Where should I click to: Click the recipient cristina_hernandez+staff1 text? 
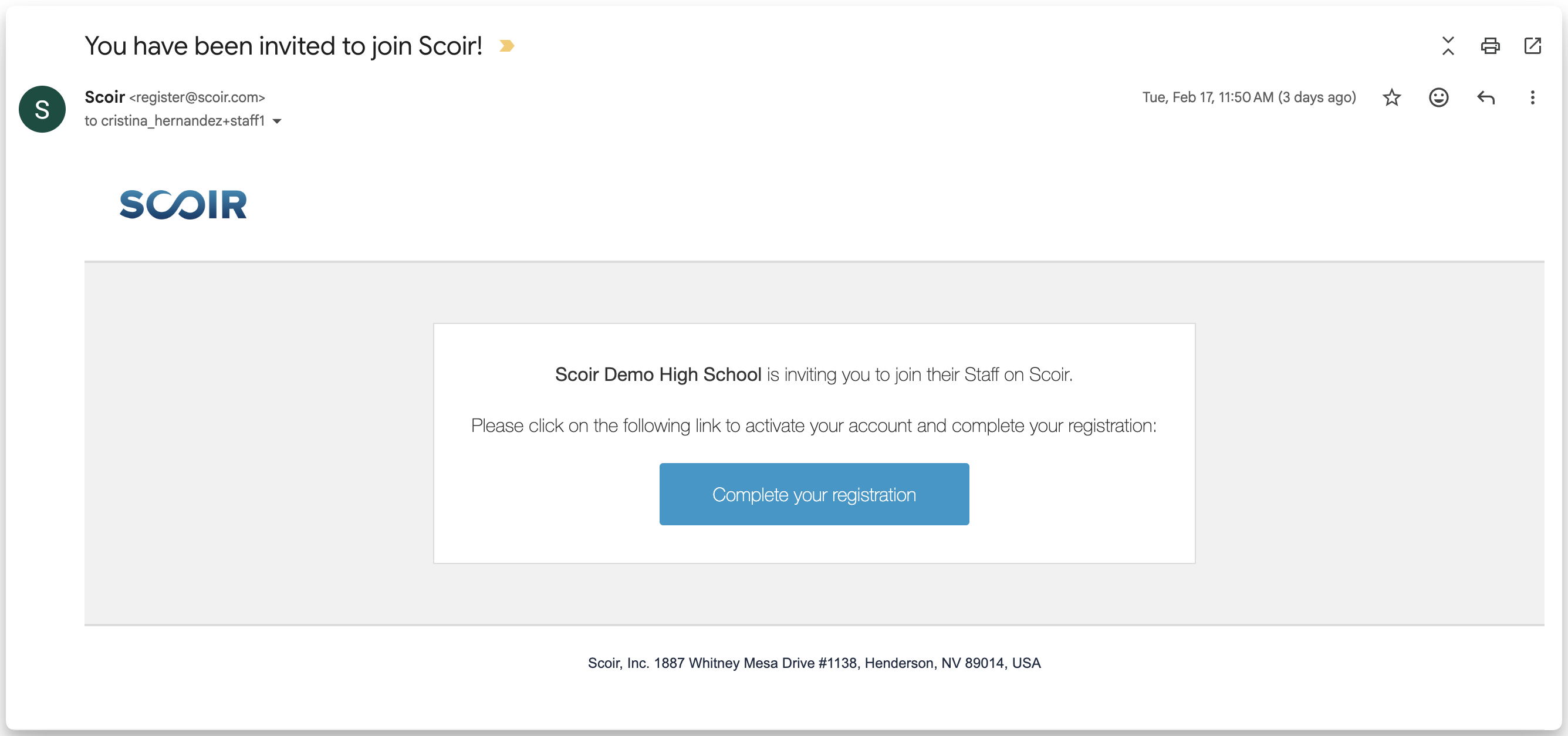coord(183,121)
